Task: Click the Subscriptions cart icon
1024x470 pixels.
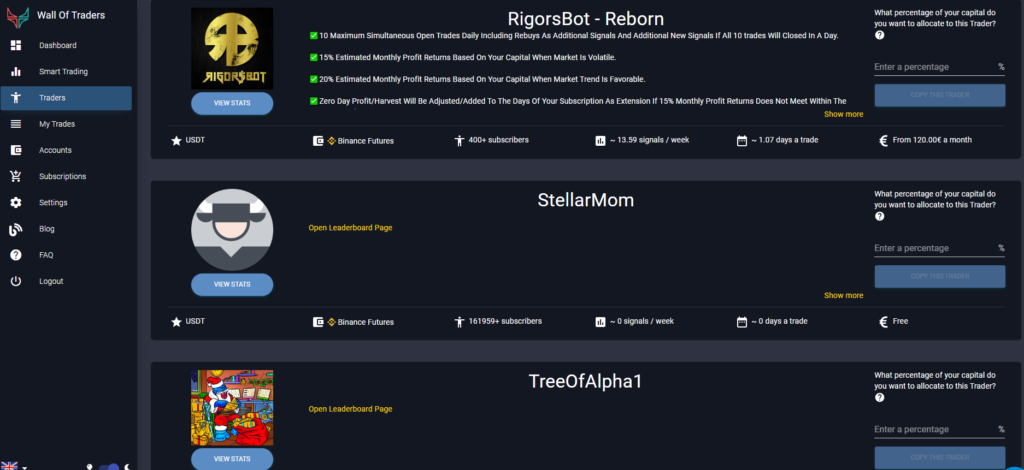Action: 15,176
